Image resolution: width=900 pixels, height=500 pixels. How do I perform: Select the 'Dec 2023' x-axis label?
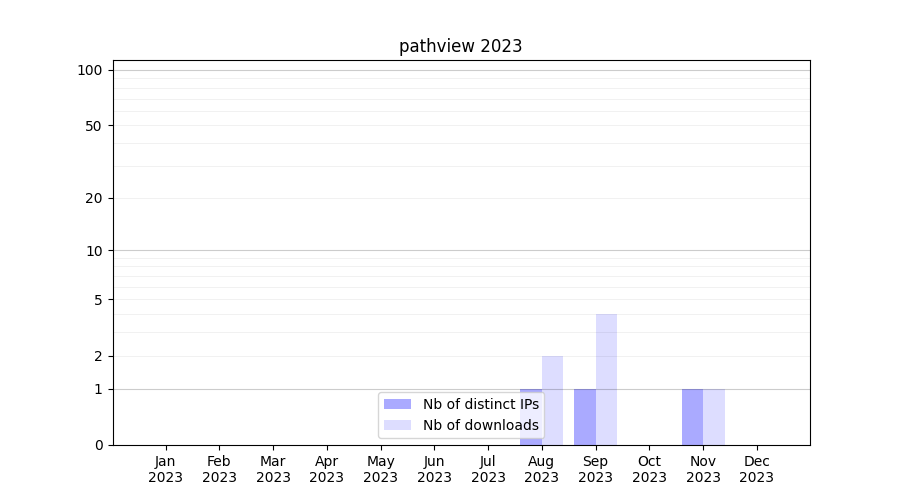pyautogui.click(x=757, y=469)
